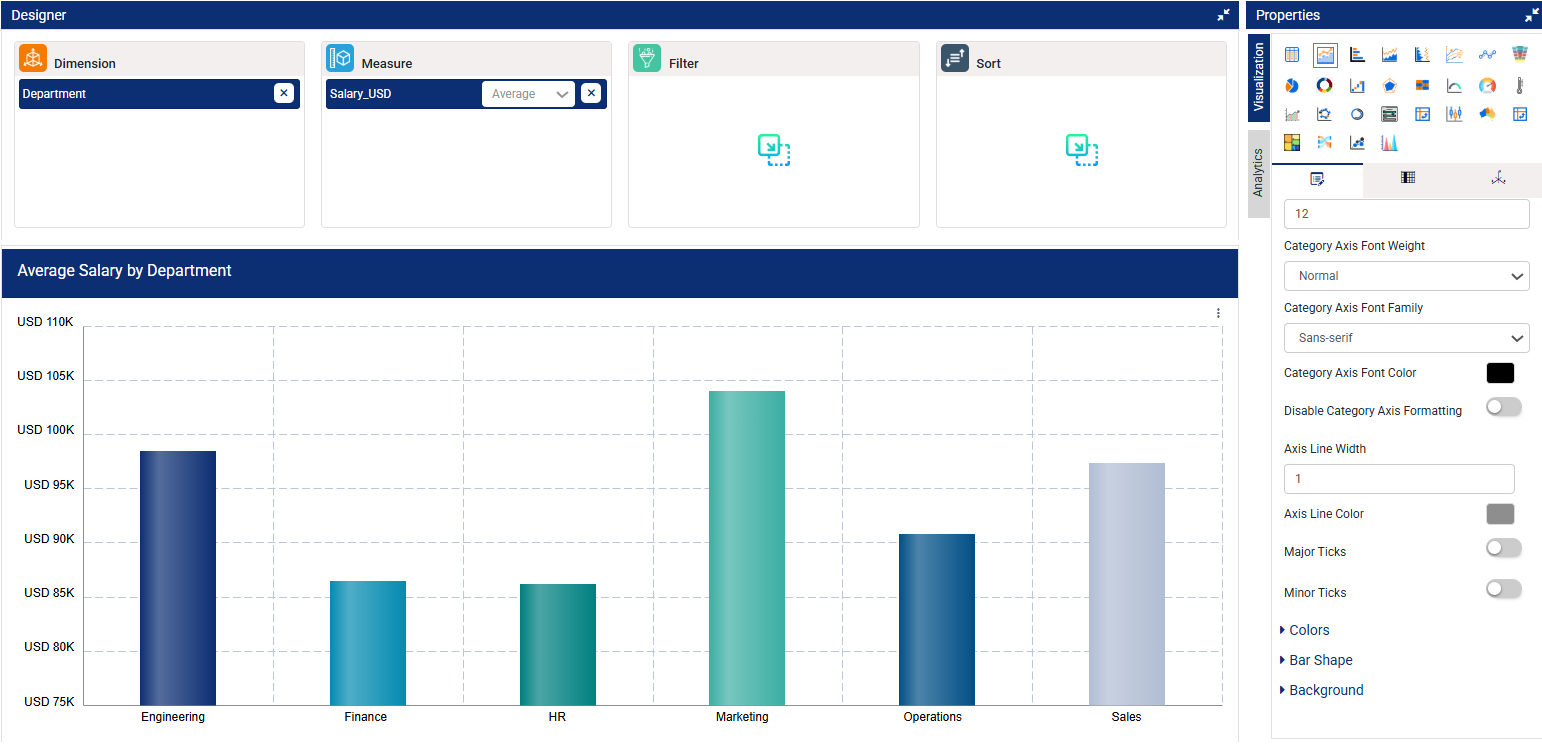Toggle Disable Category Axis Formatting switch
The image size is (1542, 744).
pyautogui.click(x=1503, y=407)
